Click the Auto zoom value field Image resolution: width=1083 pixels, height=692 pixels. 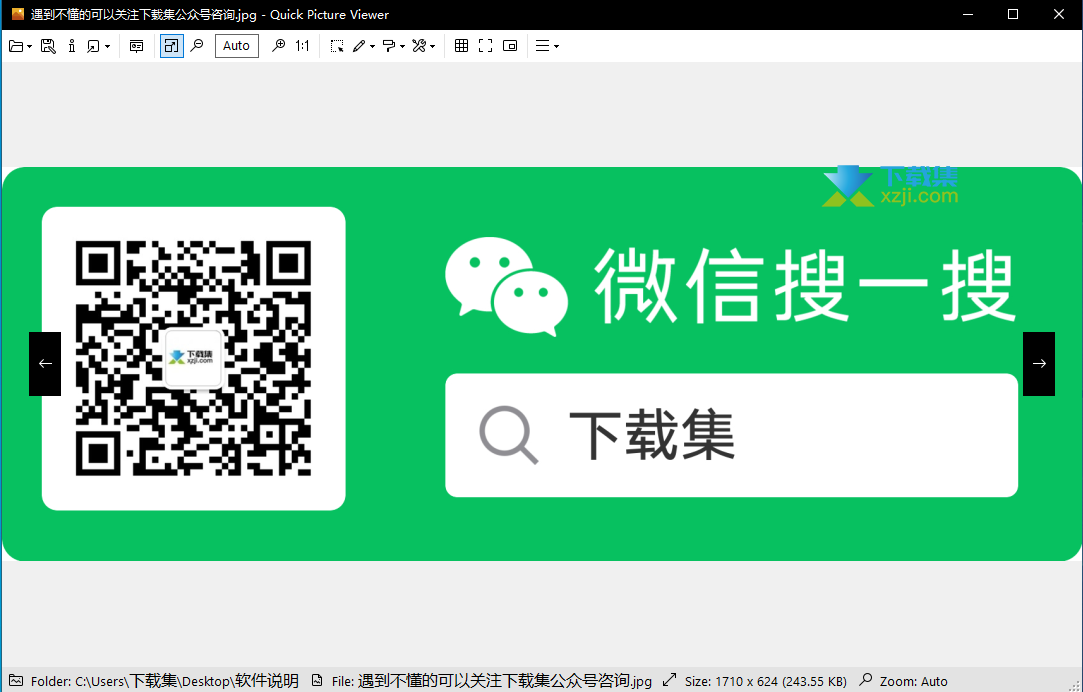[237, 46]
